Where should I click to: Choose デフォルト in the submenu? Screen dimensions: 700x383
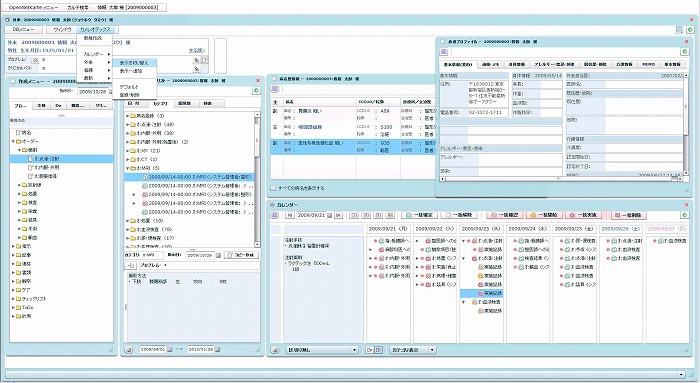(x=134, y=87)
